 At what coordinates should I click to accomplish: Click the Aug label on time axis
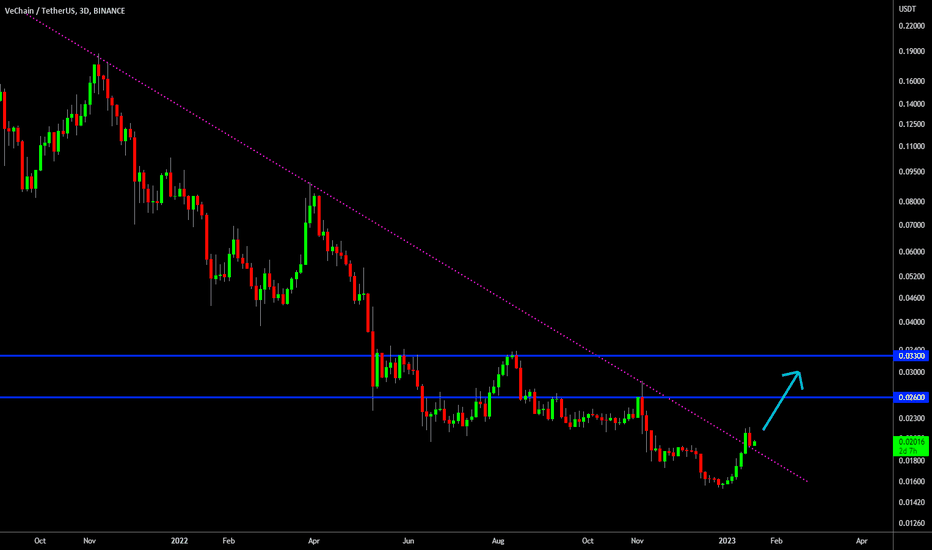click(x=498, y=540)
